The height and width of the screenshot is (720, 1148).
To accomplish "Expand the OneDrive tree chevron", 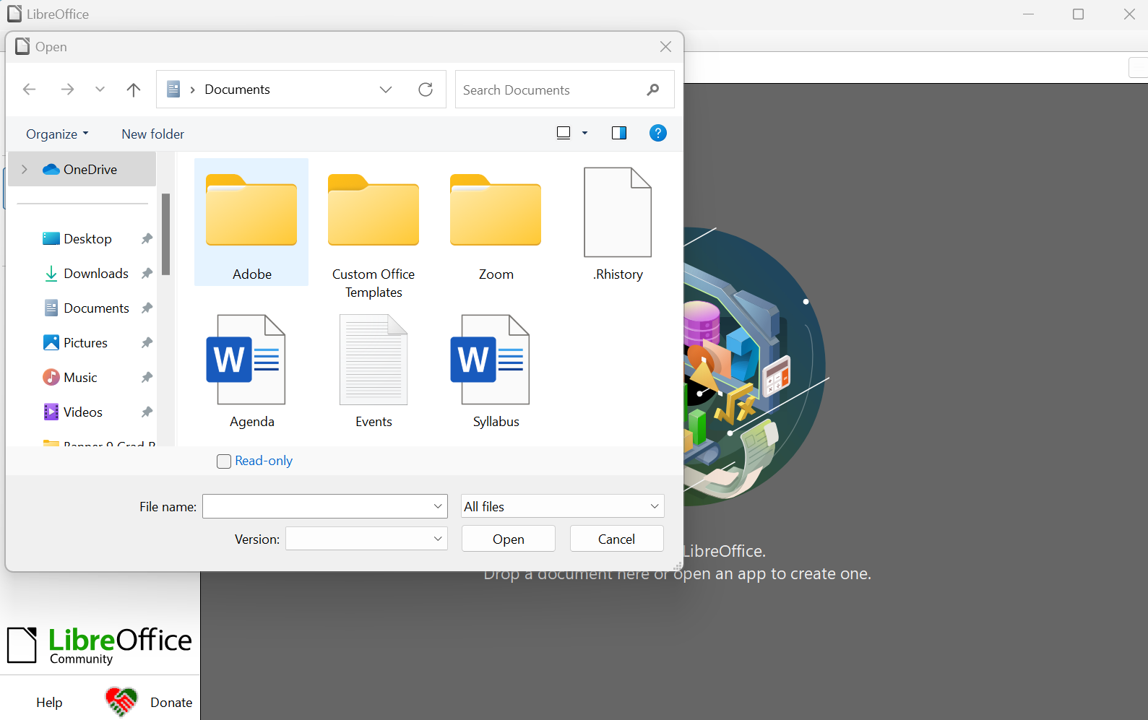I will coord(23,168).
